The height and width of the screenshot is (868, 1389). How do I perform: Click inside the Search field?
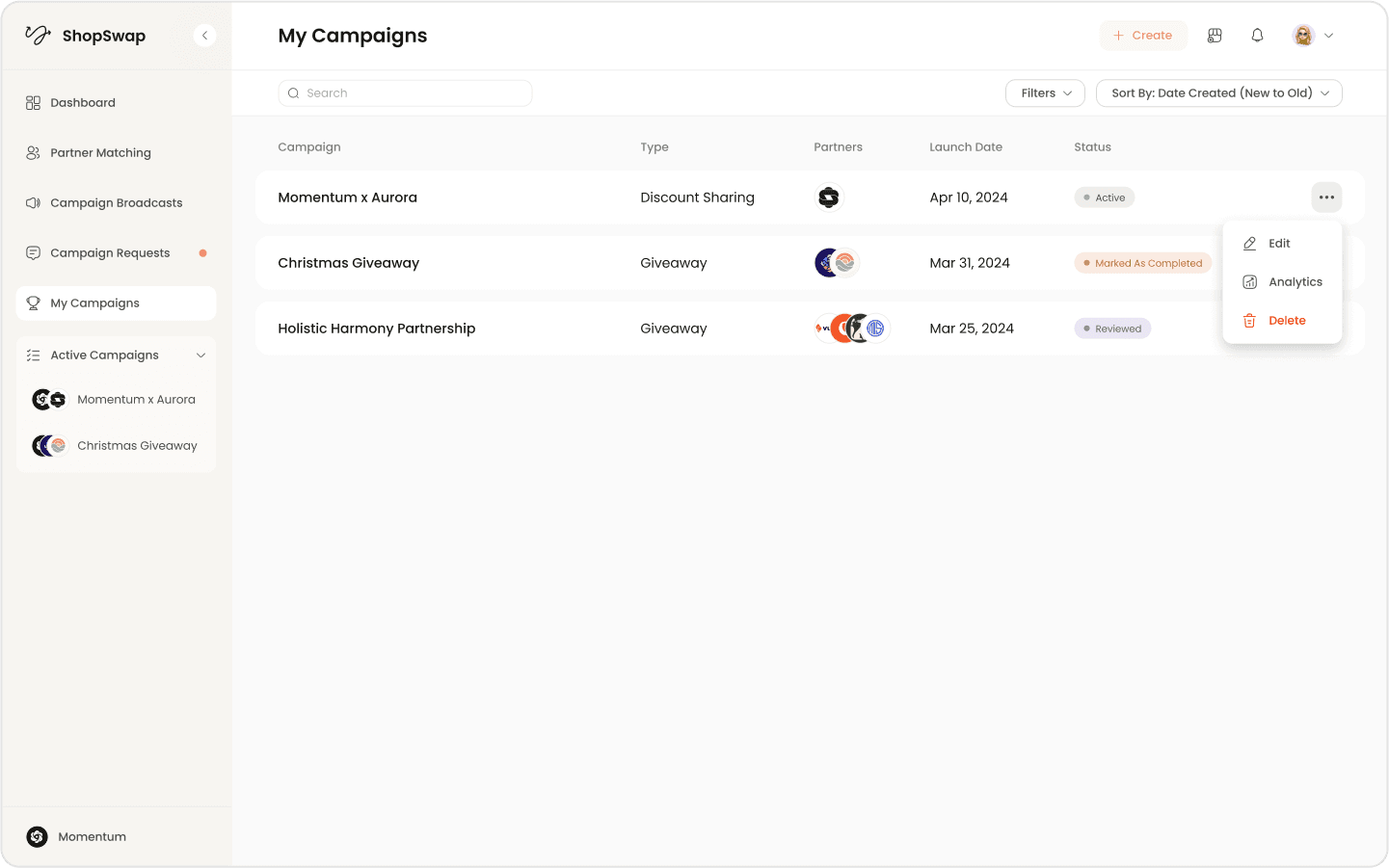(405, 92)
